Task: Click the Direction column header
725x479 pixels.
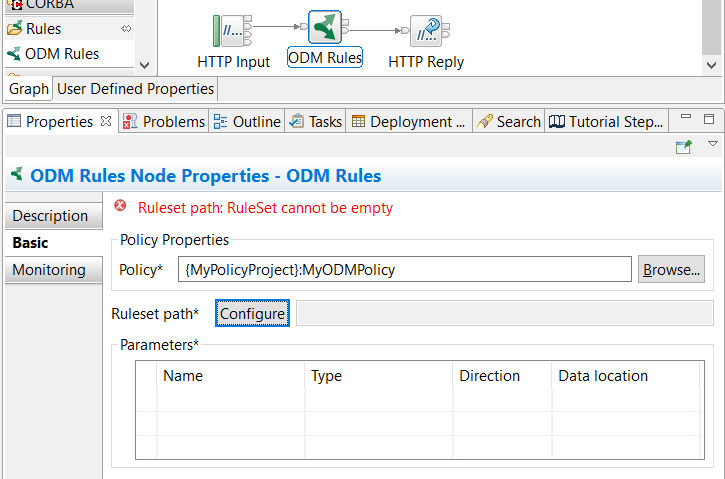Action: 502,375
